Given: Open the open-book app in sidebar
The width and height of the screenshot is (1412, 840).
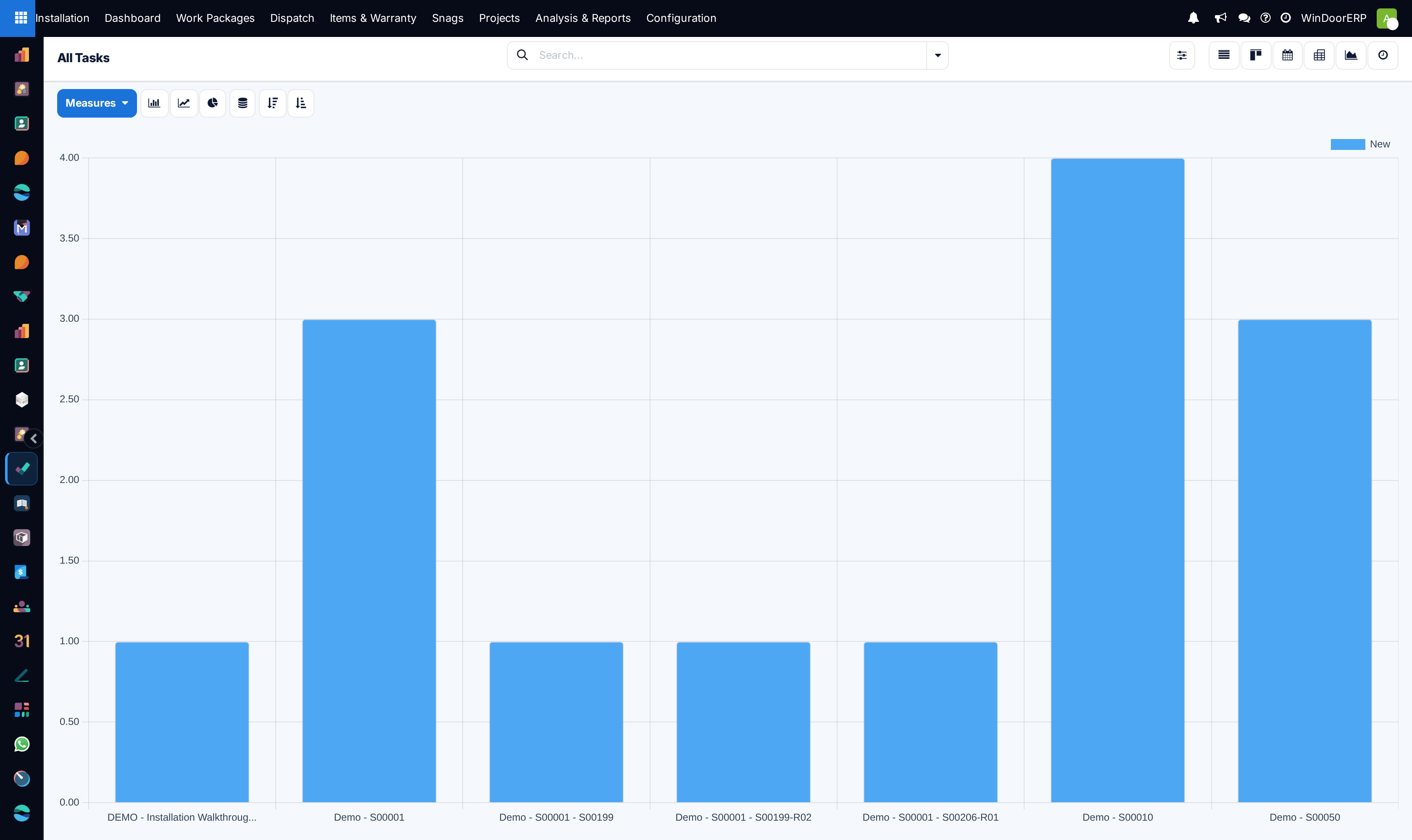Looking at the screenshot, I should coord(21,503).
